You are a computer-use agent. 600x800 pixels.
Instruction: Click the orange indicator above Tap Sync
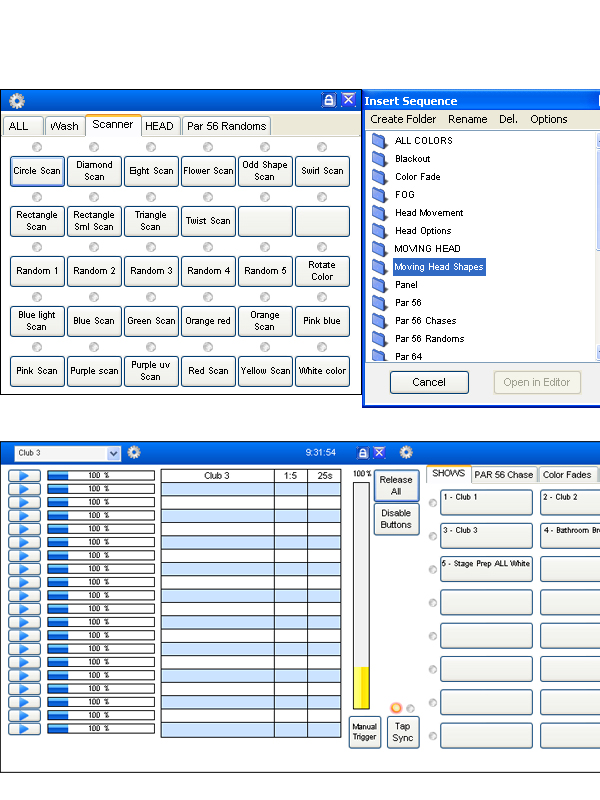(x=396, y=708)
